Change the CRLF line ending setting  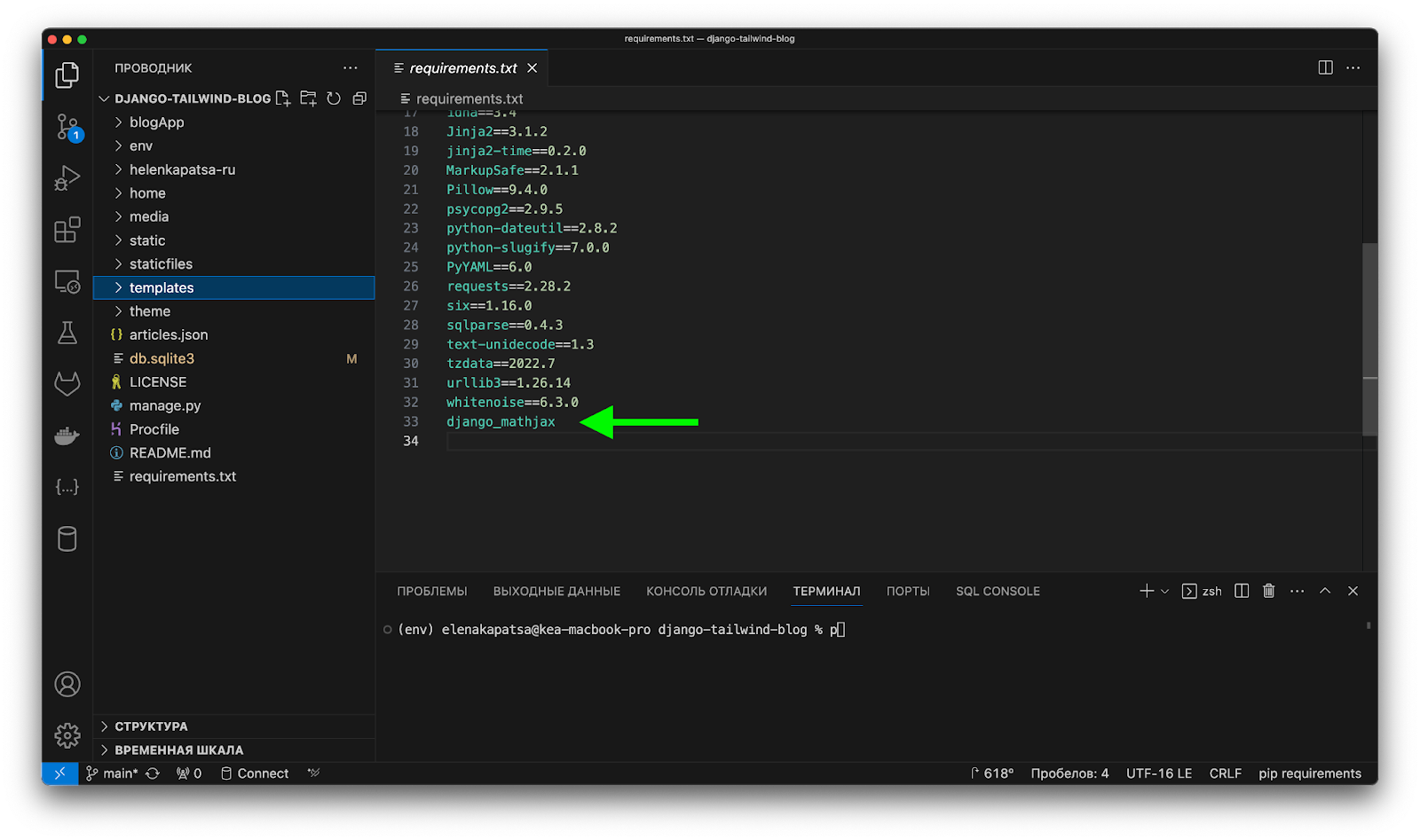[x=1225, y=773]
